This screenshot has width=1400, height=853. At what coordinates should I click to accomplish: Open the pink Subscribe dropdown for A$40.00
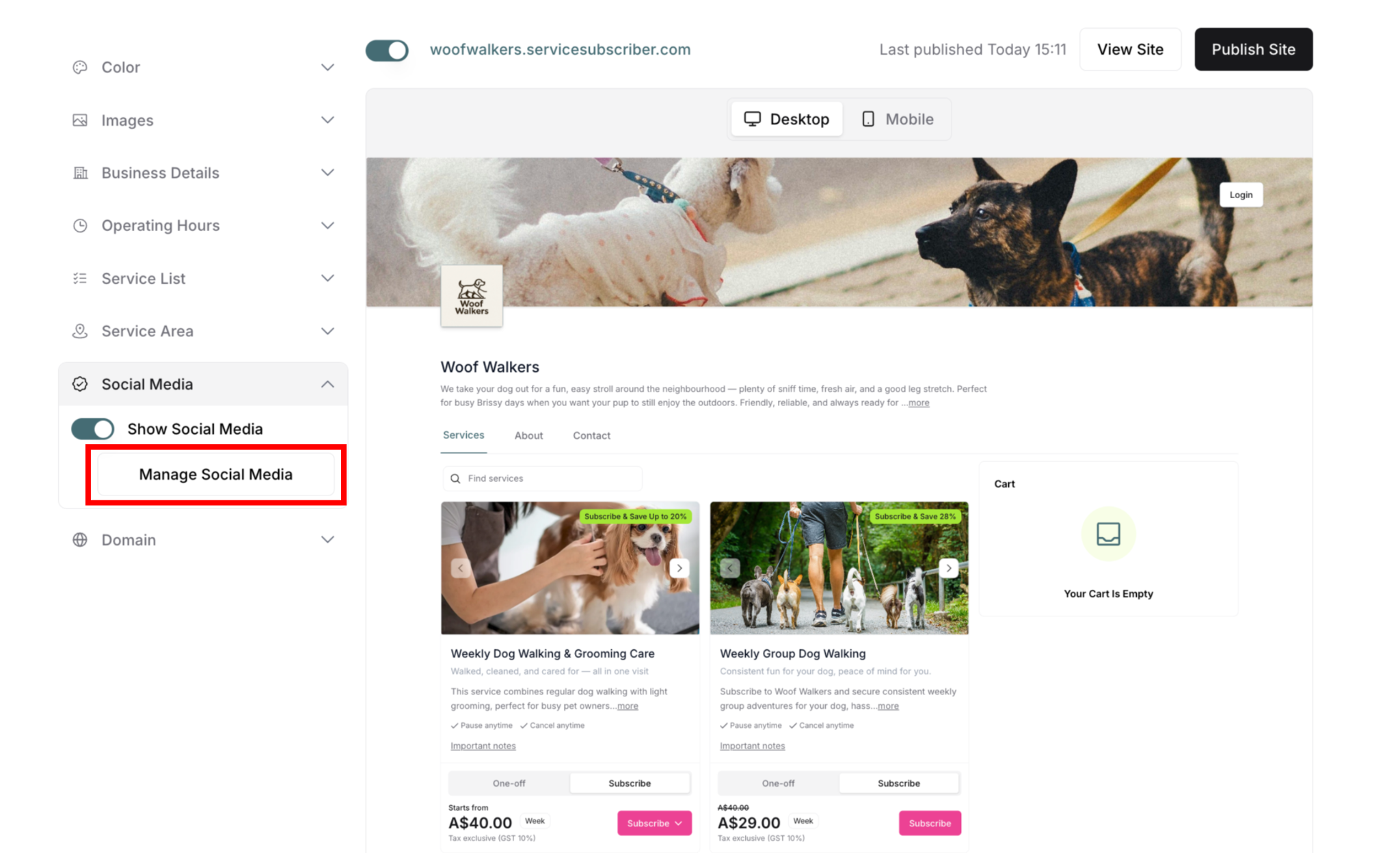point(654,823)
